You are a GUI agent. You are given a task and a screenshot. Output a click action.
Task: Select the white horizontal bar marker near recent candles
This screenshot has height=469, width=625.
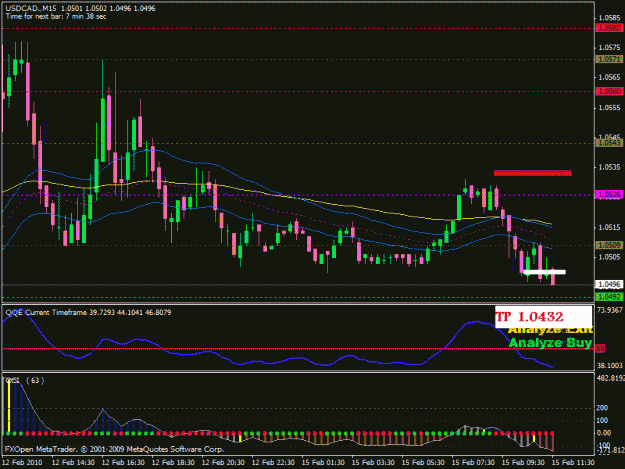click(x=544, y=273)
